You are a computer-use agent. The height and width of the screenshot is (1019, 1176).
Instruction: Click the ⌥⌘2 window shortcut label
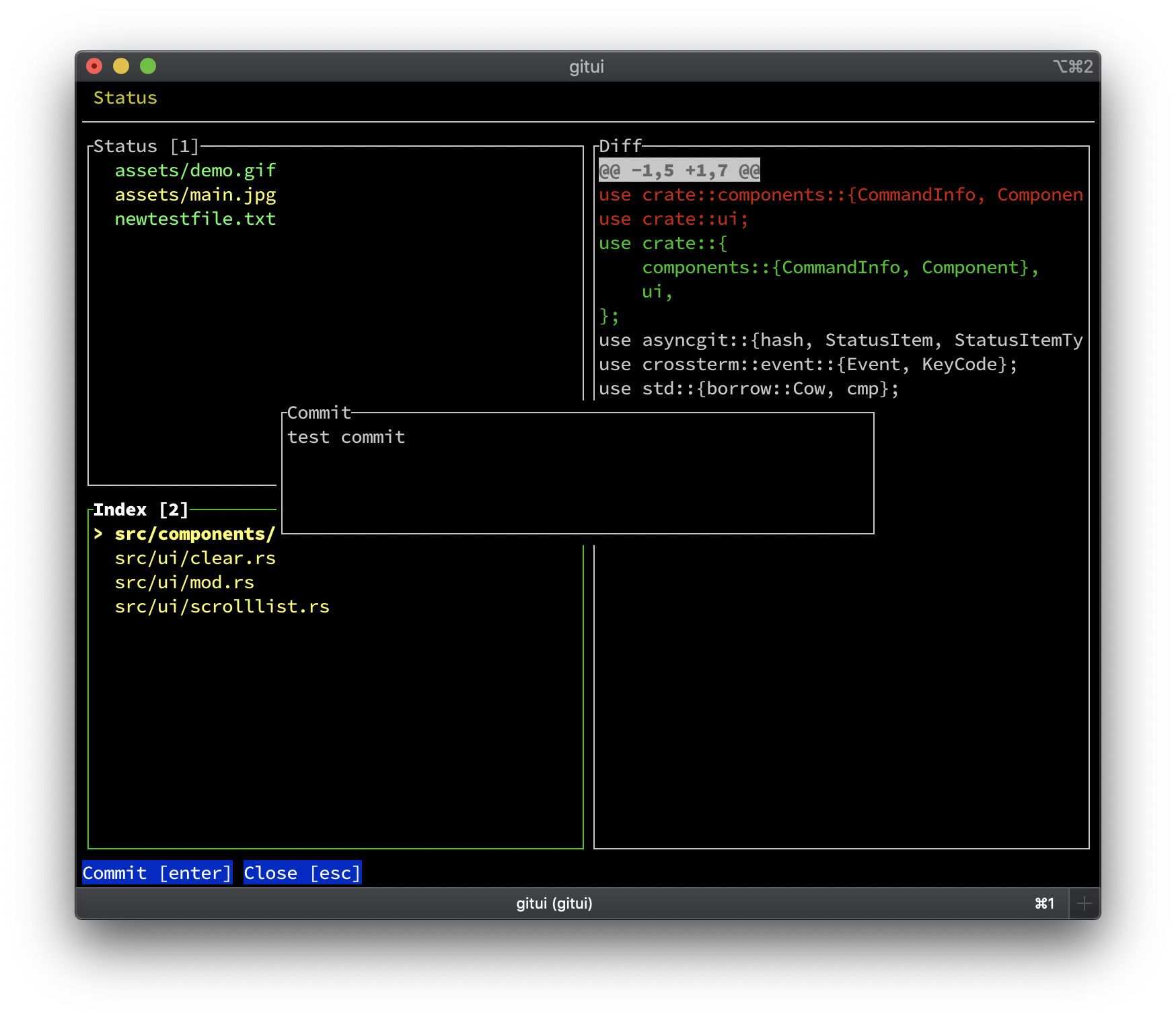pos(1072,67)
